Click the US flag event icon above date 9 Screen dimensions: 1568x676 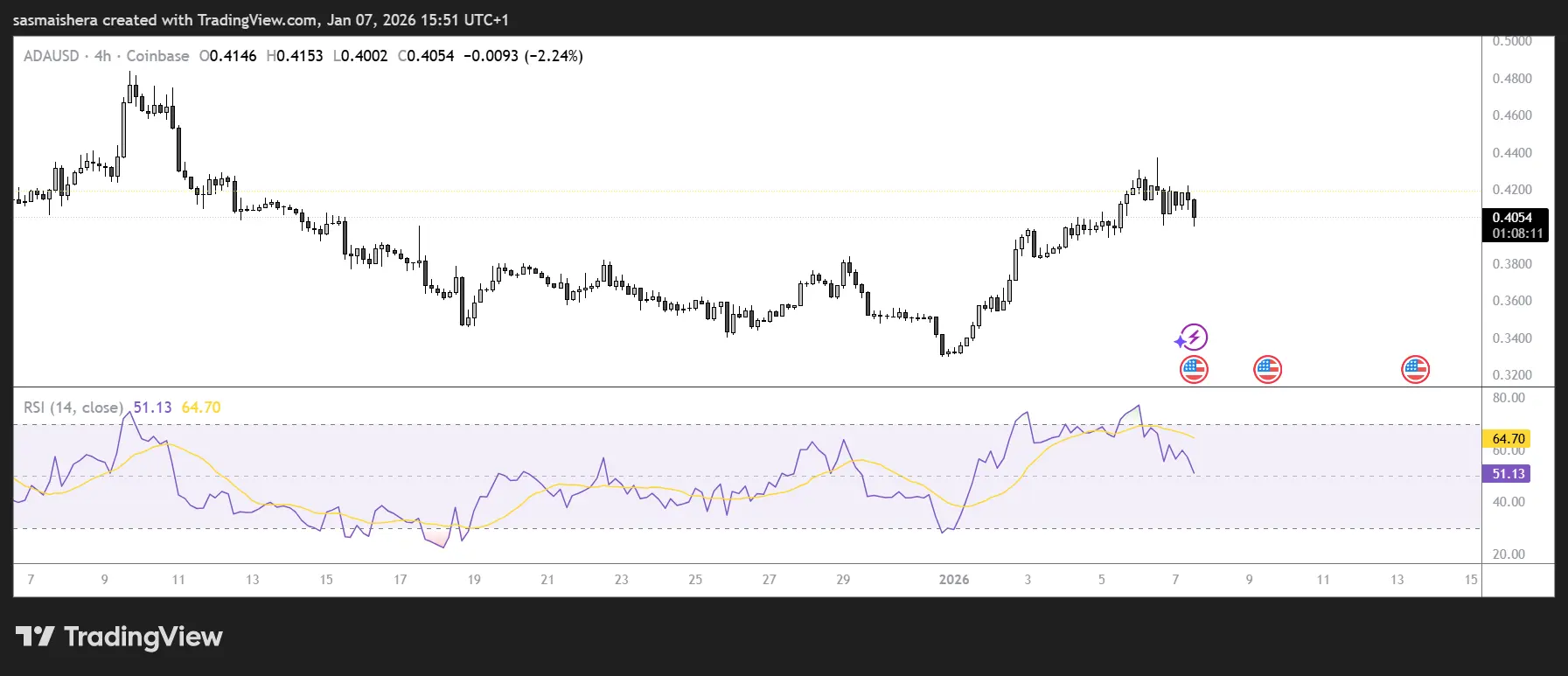click(x=1267, y=370)
